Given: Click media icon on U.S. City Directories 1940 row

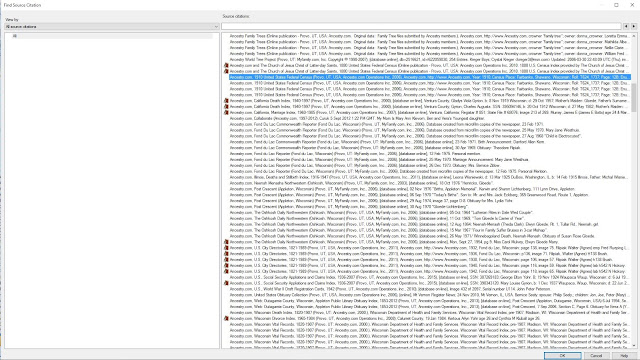Looking at the screenshot, I should point(226,265).
